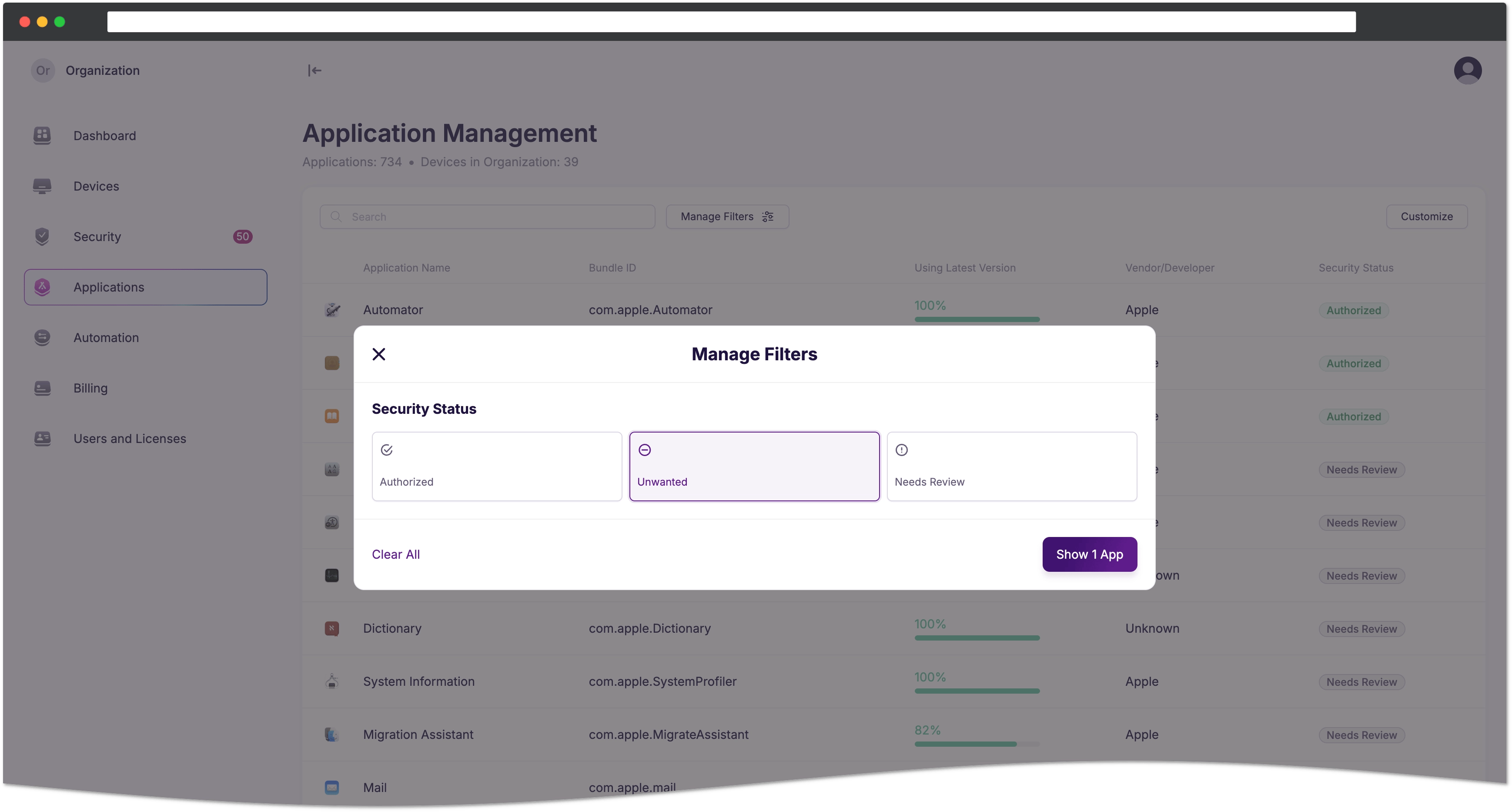Navigate to Billing

click(146, 388)
